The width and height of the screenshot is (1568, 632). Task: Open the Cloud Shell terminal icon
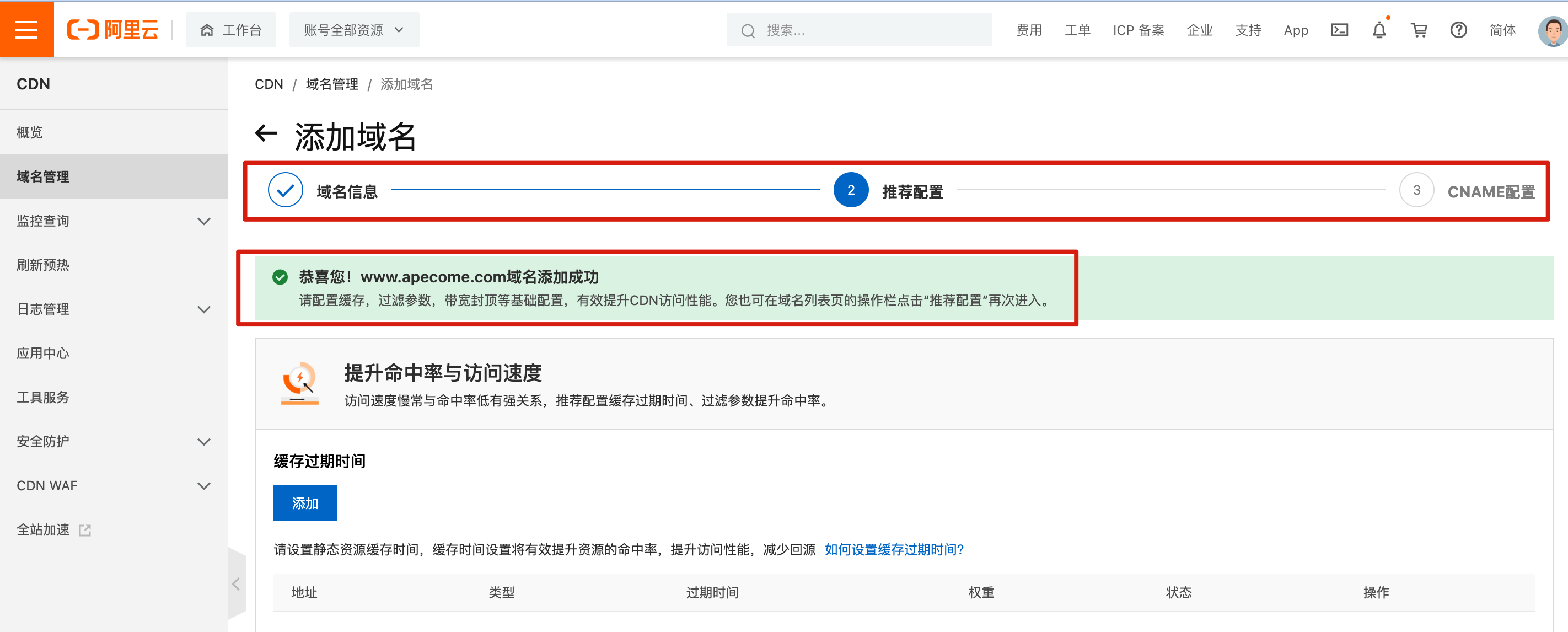[1339, 30]
